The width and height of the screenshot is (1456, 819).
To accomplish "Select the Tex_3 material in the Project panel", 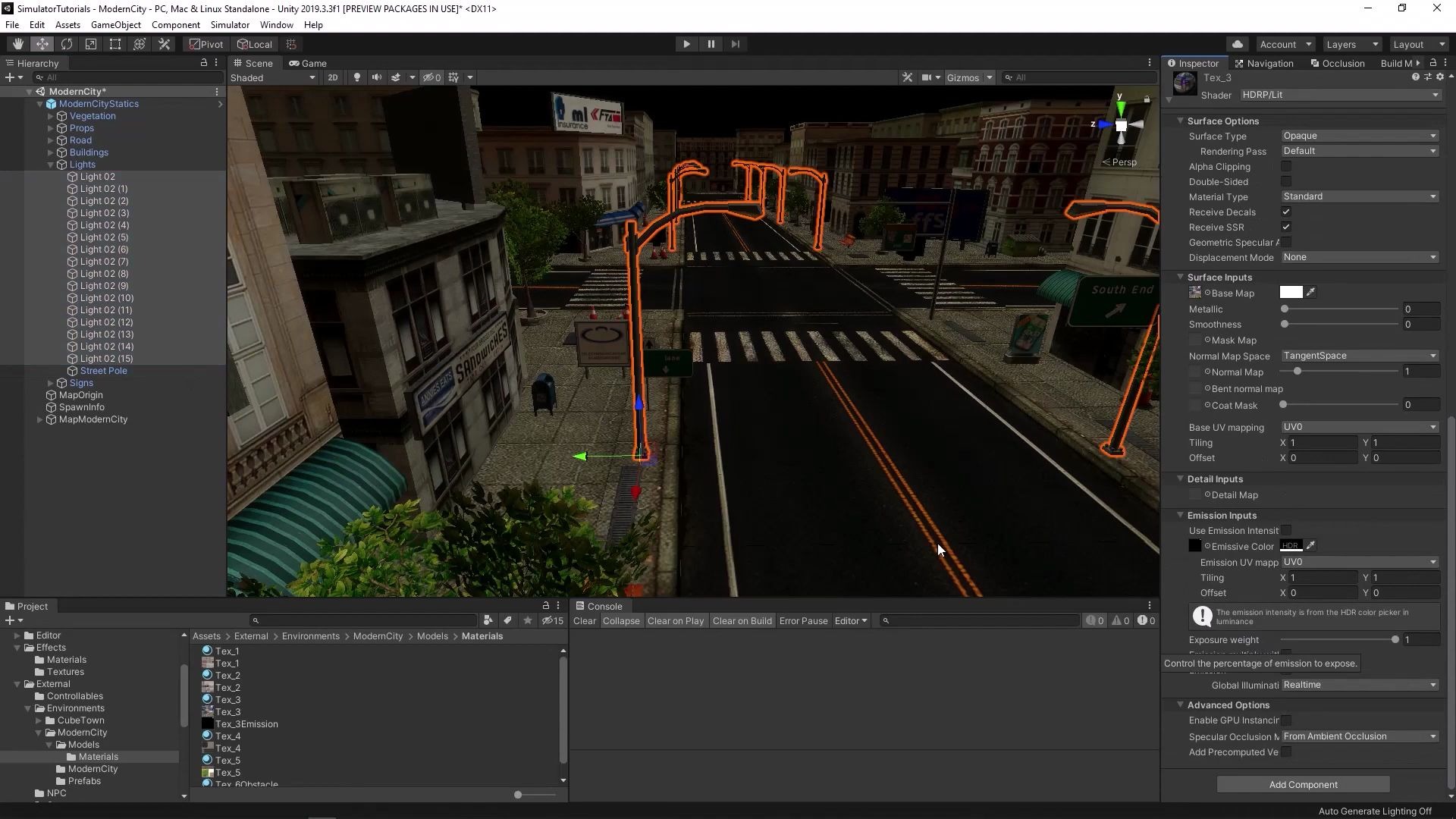I will (x=226, y=699).
